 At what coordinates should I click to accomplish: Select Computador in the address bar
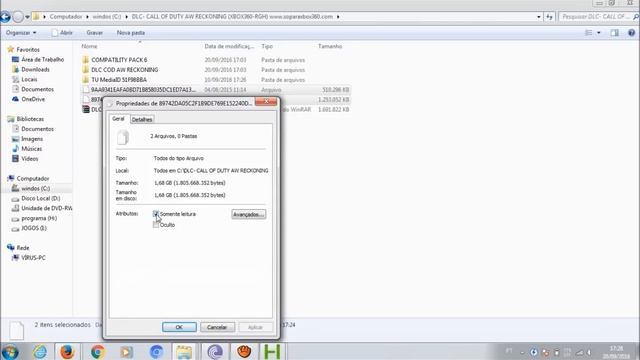point(66,17)
